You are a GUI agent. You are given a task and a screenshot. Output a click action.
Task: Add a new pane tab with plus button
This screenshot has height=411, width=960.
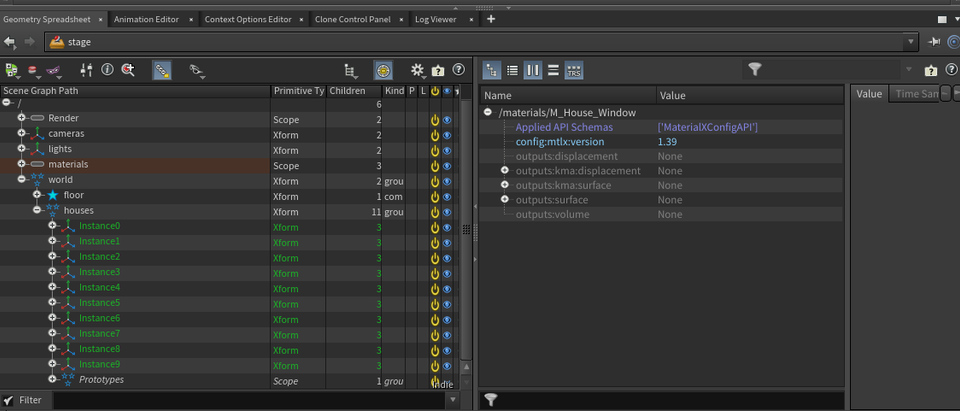[x=490, y=19]
